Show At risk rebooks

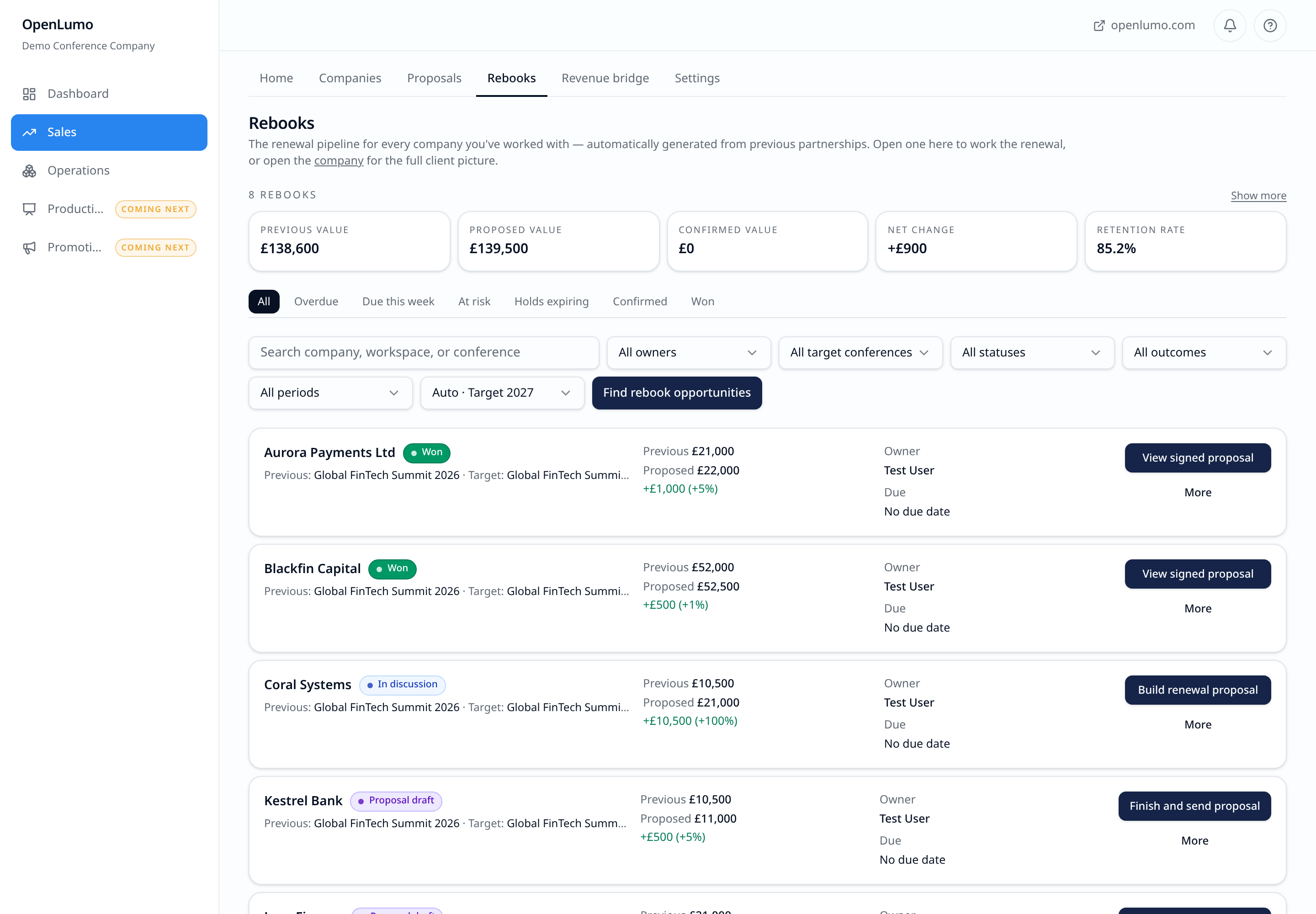point(474,302)
